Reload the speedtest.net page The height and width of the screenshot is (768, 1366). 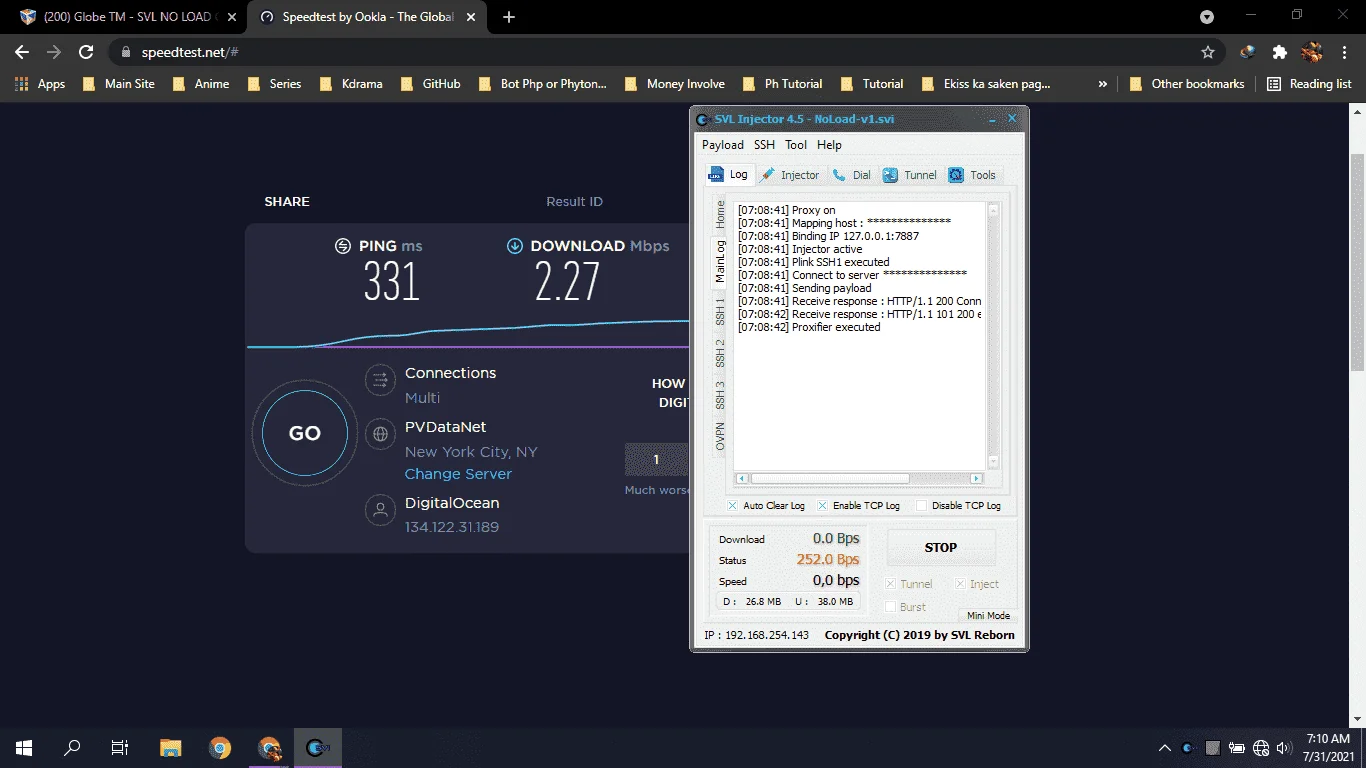pyautogui.click(x=87, y=52)
